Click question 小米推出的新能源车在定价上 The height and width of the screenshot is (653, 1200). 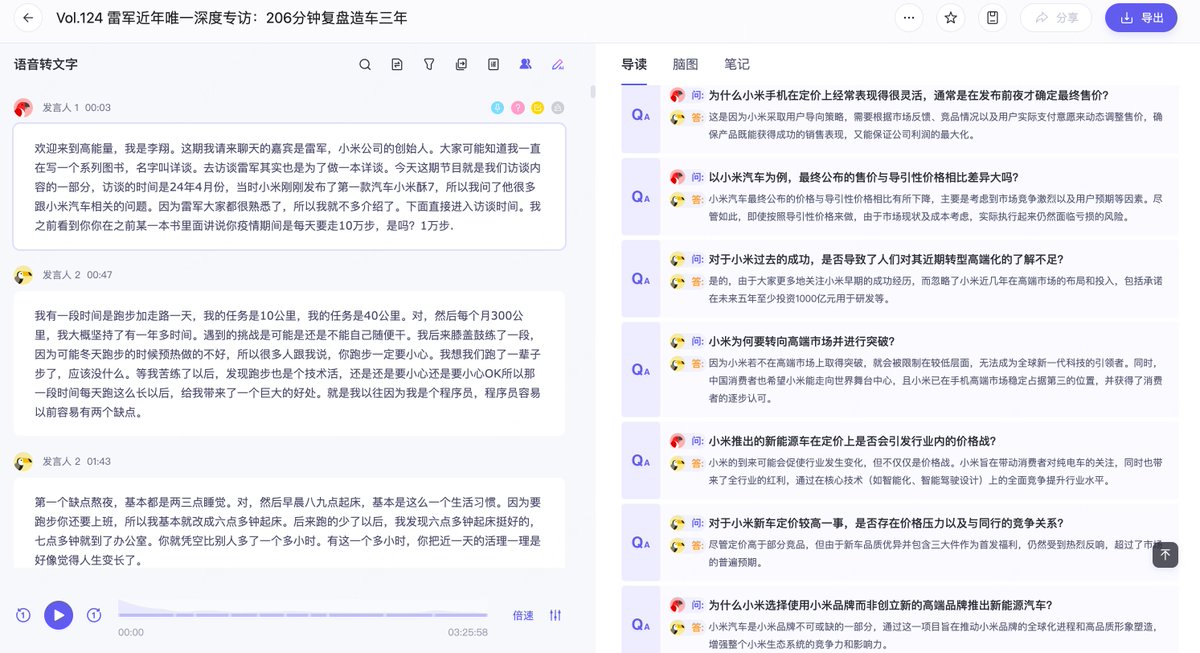852,441
